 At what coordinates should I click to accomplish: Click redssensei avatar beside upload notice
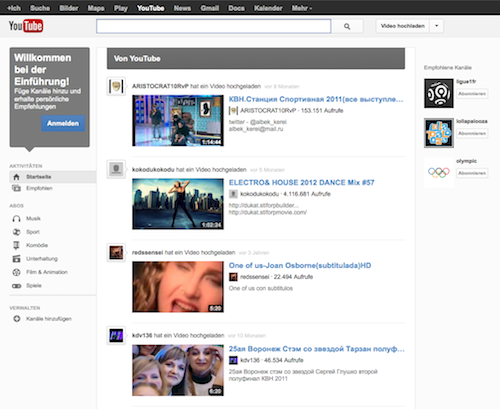(x=116, y=252)
